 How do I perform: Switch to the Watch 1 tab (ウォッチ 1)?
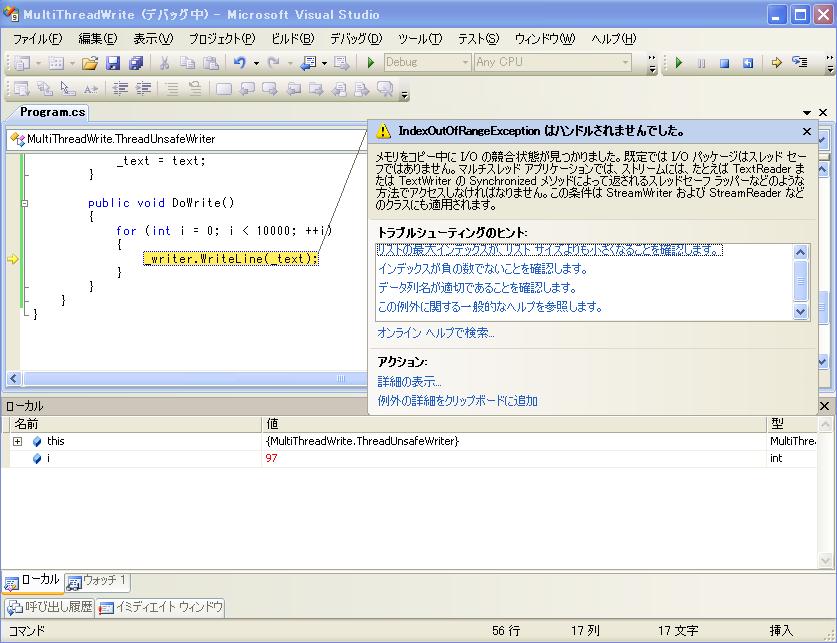[x=97, y=581]
